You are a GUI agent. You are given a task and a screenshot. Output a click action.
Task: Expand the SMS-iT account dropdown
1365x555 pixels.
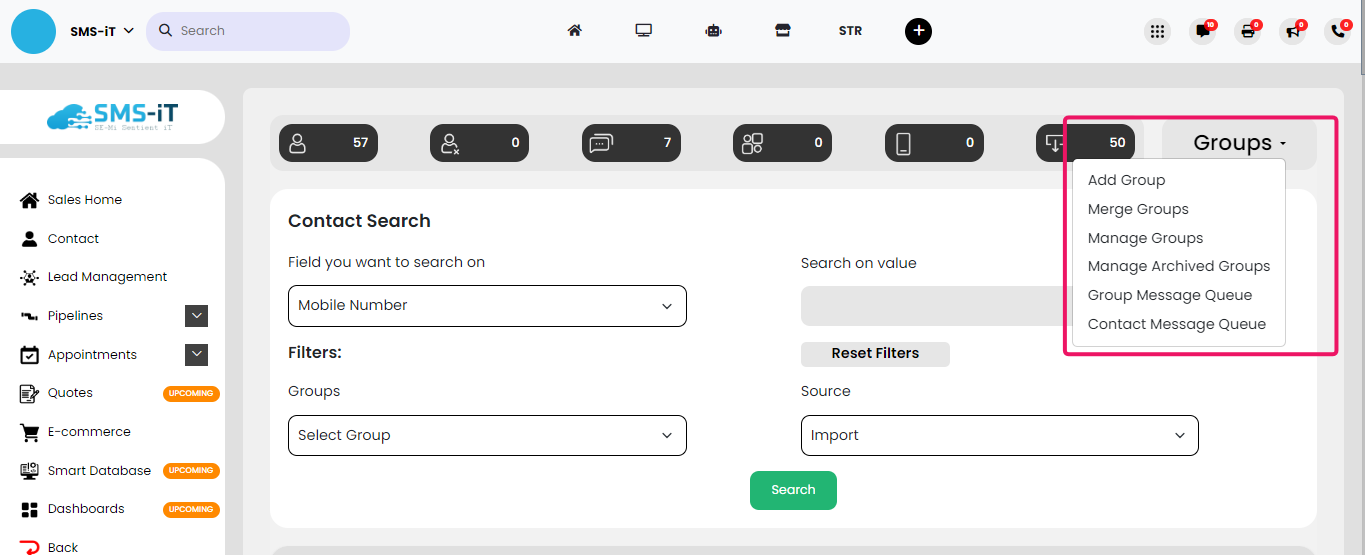(102, 31)
